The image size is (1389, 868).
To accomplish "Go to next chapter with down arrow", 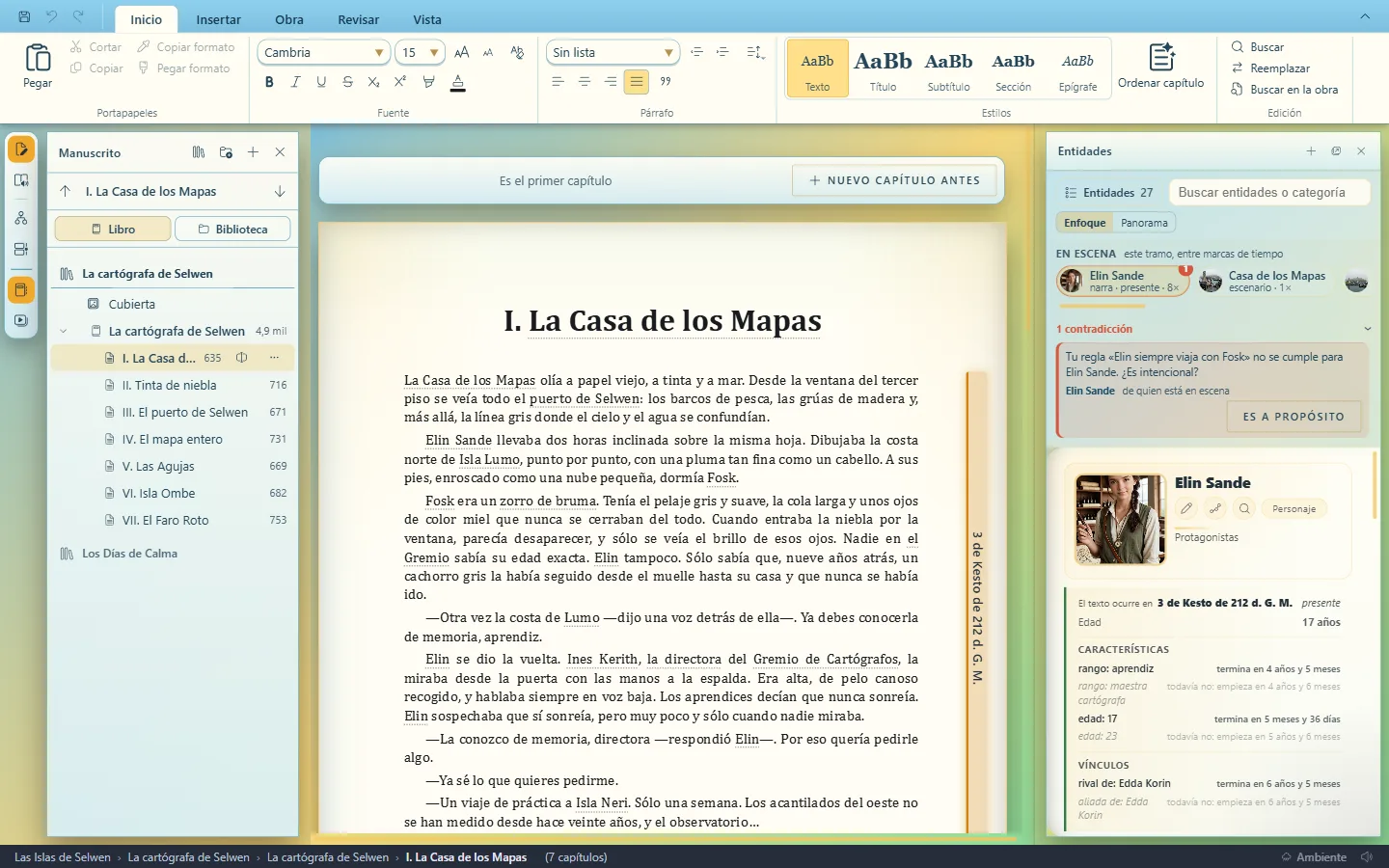I will (x=280, y=191).
